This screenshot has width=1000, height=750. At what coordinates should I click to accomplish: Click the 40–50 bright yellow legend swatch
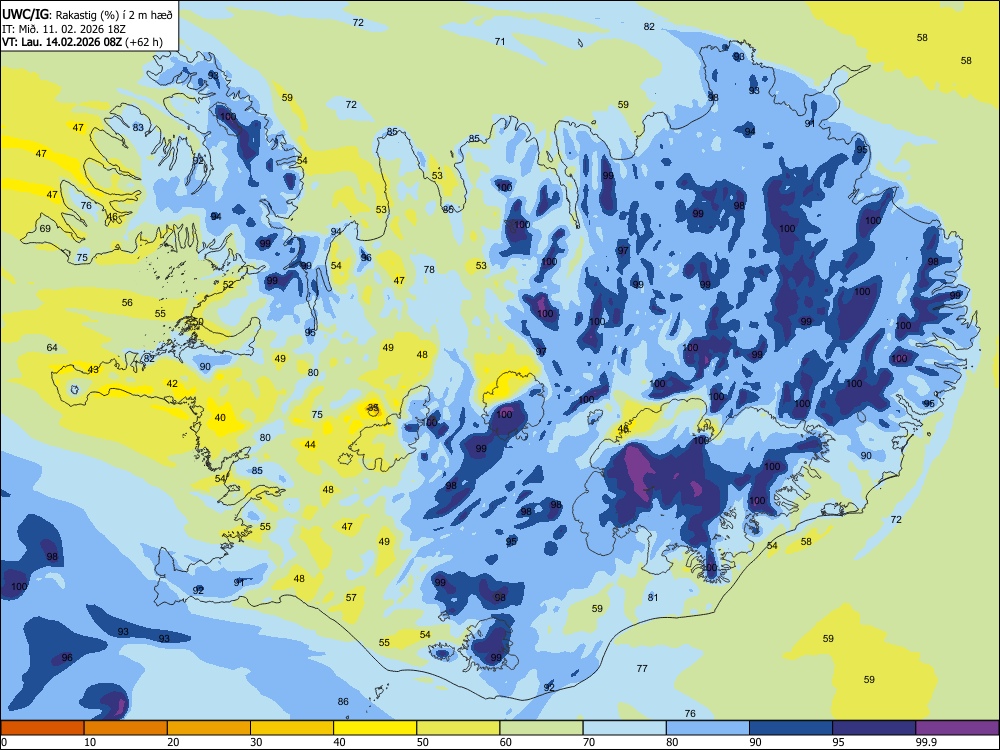[375, 728]
